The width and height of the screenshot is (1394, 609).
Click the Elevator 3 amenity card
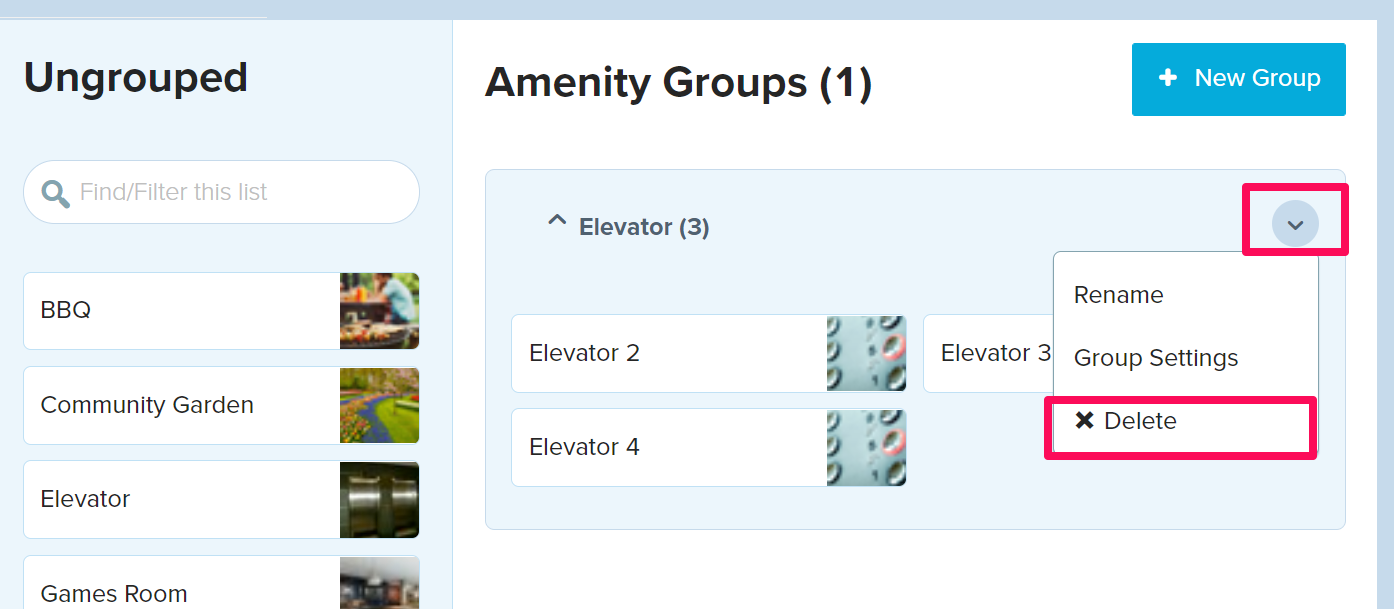click(988, 353)
